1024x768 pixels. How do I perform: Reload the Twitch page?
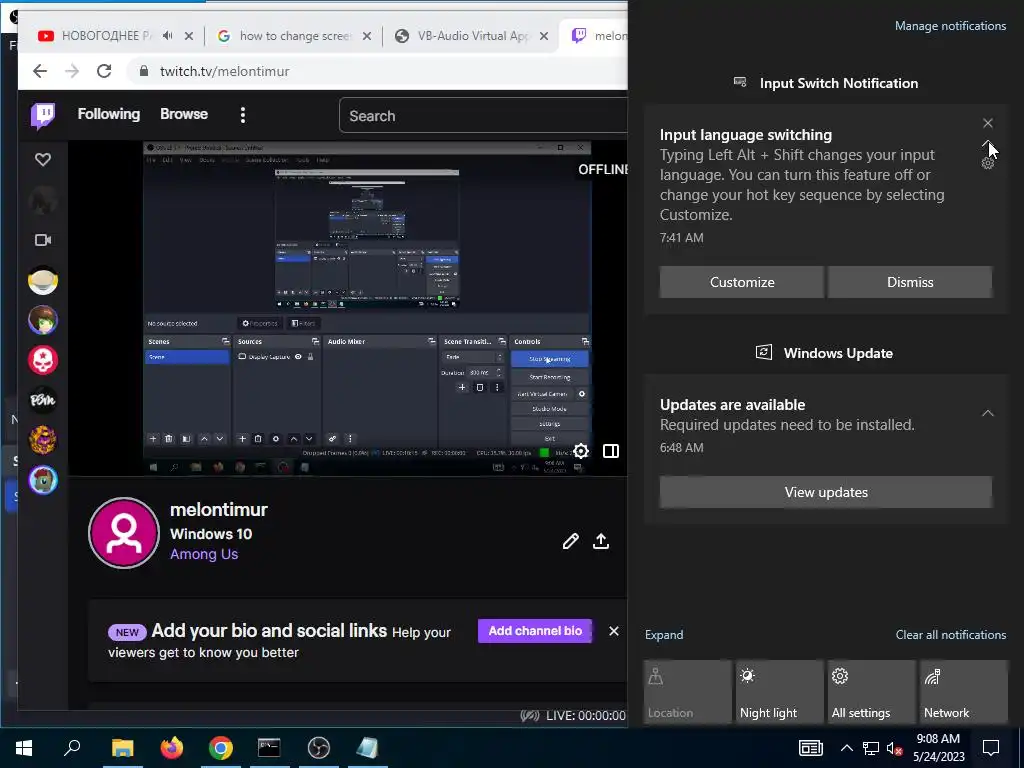pyautogui.click(x=104, y=71)
